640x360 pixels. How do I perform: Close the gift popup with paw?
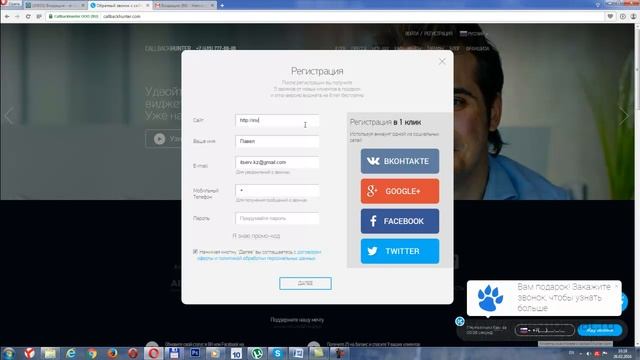tap(617, 287)
